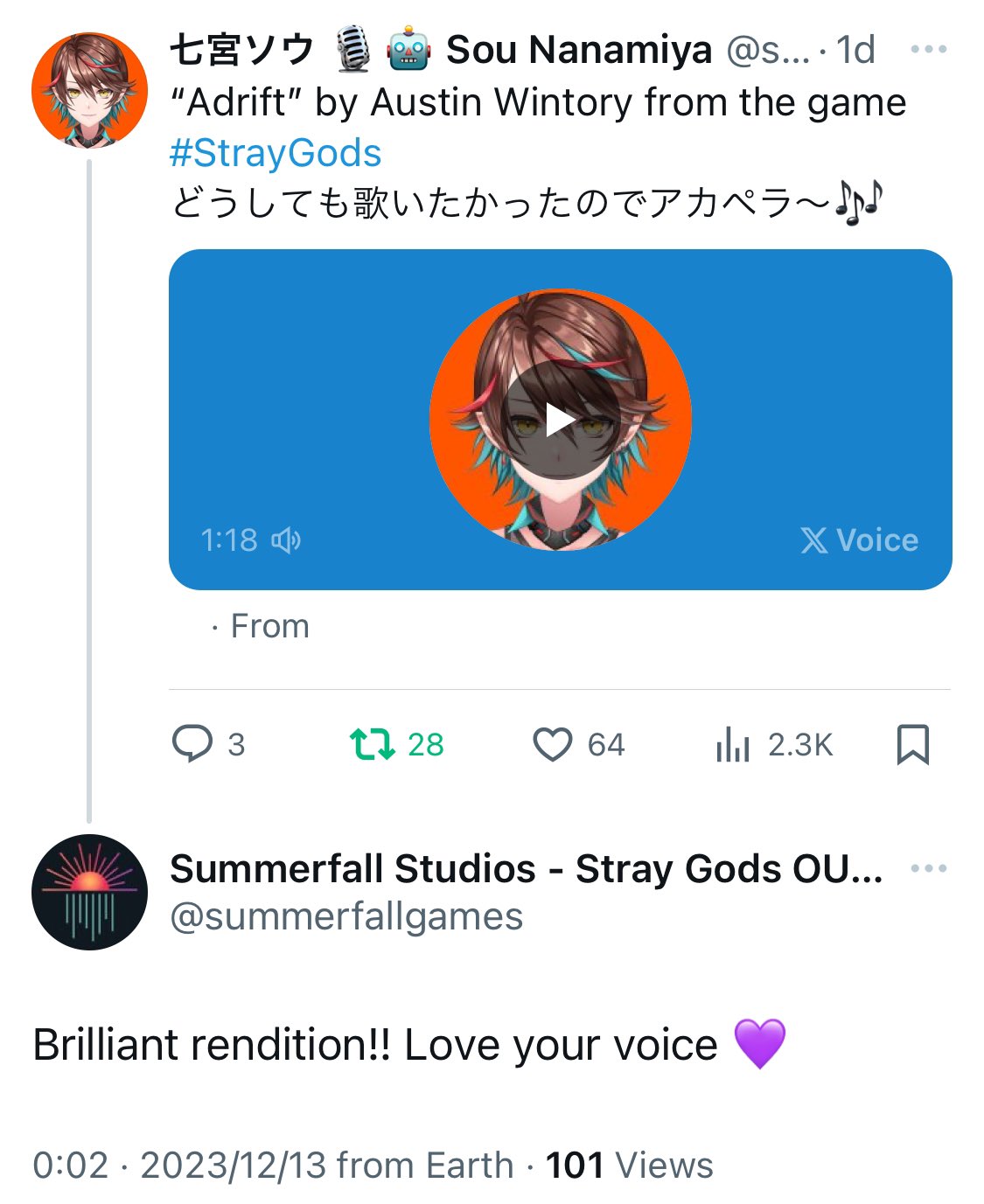Click the X Voice logo label
Image resolution: width=984 pixels, height=1204 pixels.
[860, 540]
